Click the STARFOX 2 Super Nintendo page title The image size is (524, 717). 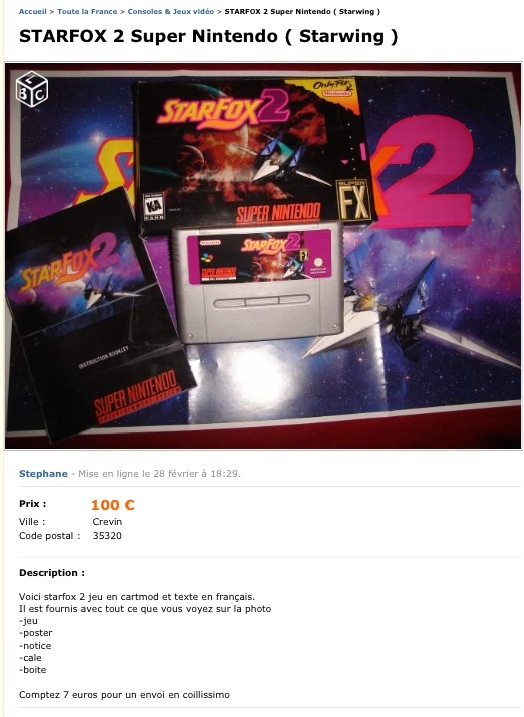point(209,36)
